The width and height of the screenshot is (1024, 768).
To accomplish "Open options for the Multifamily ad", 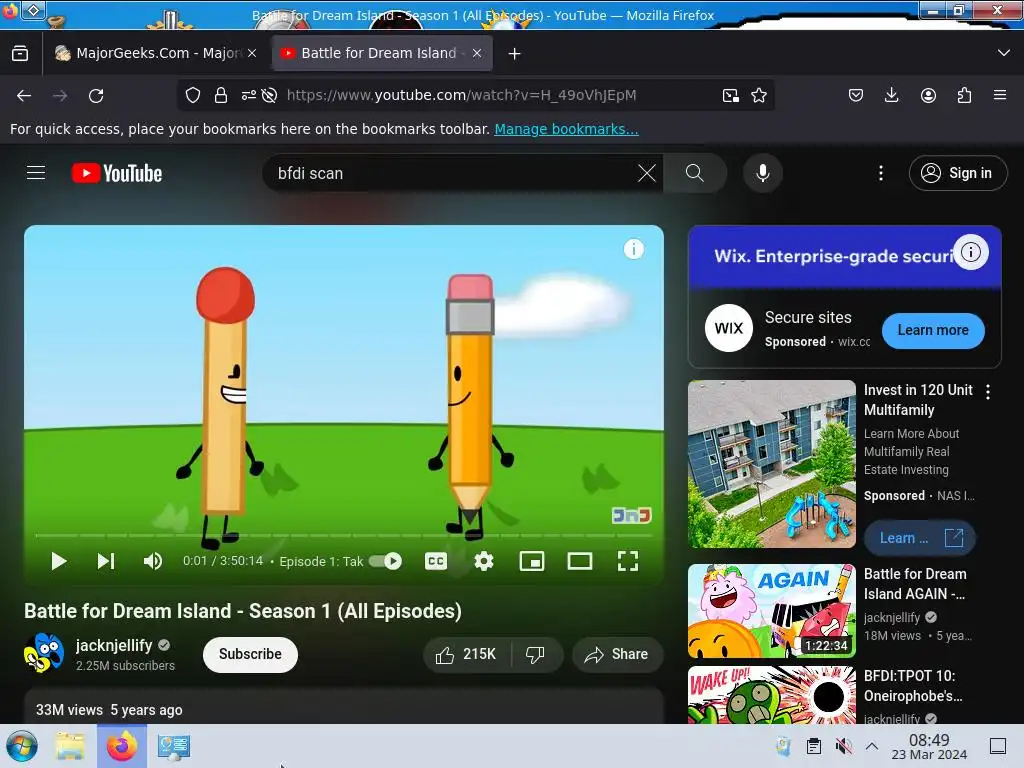I will (988, 392).
